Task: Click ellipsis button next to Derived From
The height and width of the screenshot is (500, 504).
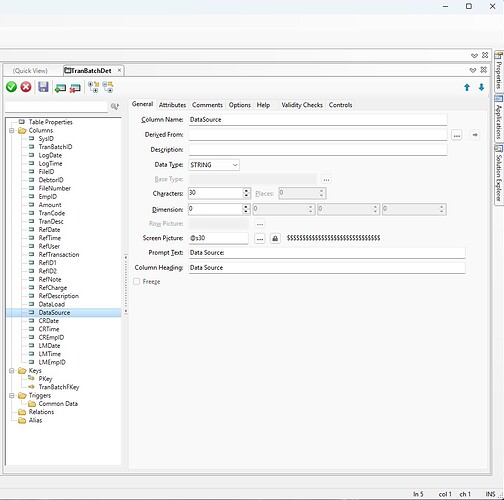Action: 457,135
